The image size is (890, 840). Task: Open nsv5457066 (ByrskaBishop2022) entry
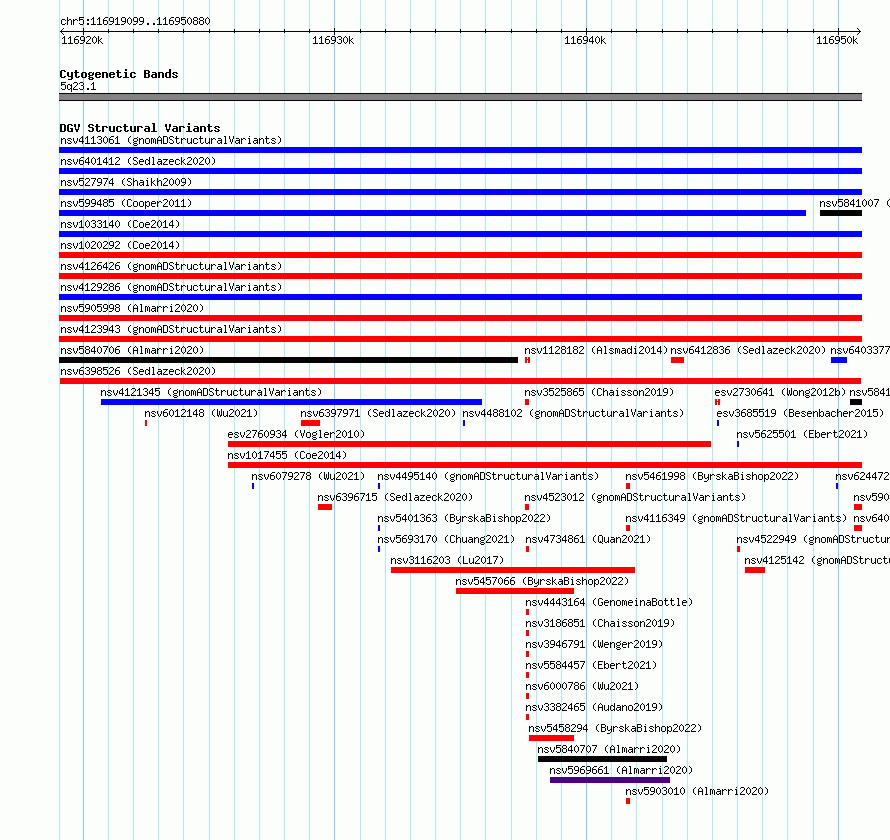[542, 581]
